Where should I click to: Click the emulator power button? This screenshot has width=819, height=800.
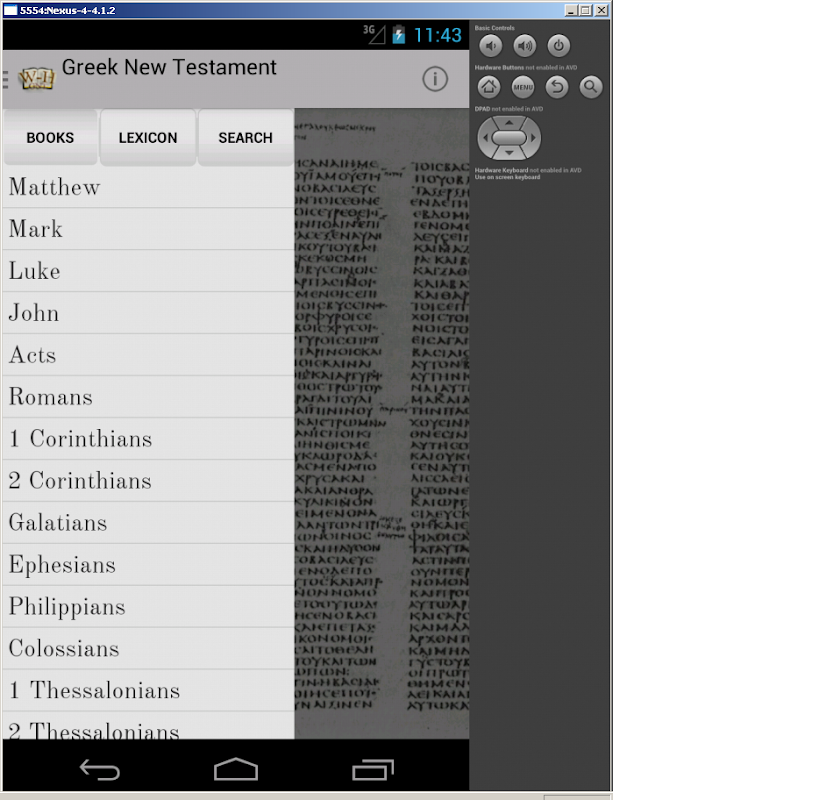point(558,46)
